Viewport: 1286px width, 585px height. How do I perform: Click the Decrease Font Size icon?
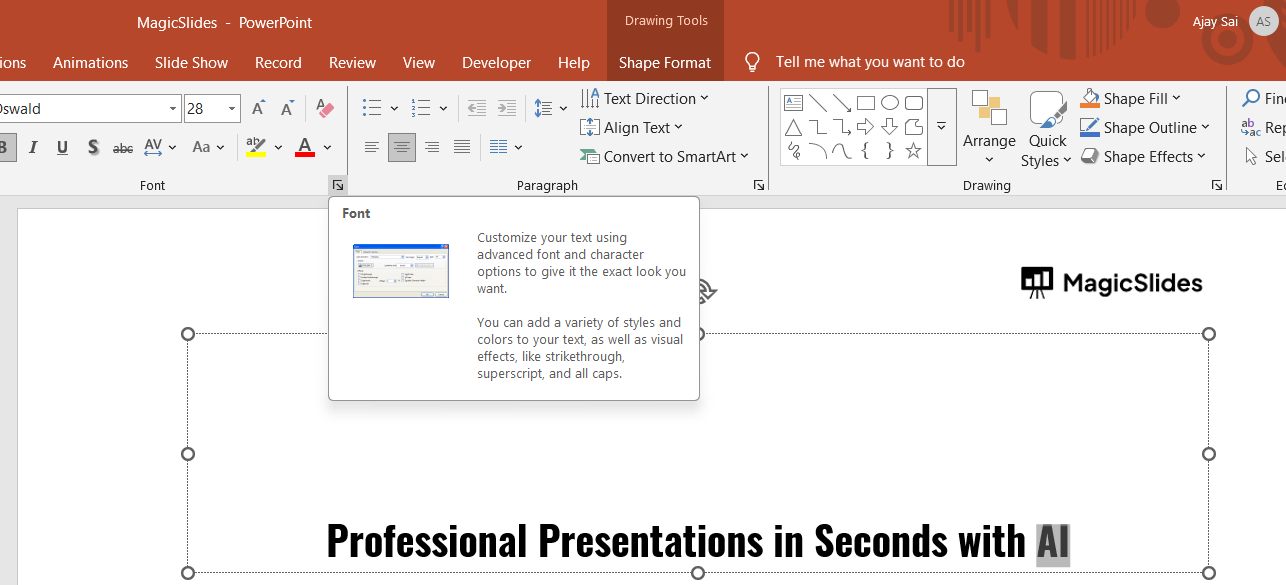(x=286, y=108)
